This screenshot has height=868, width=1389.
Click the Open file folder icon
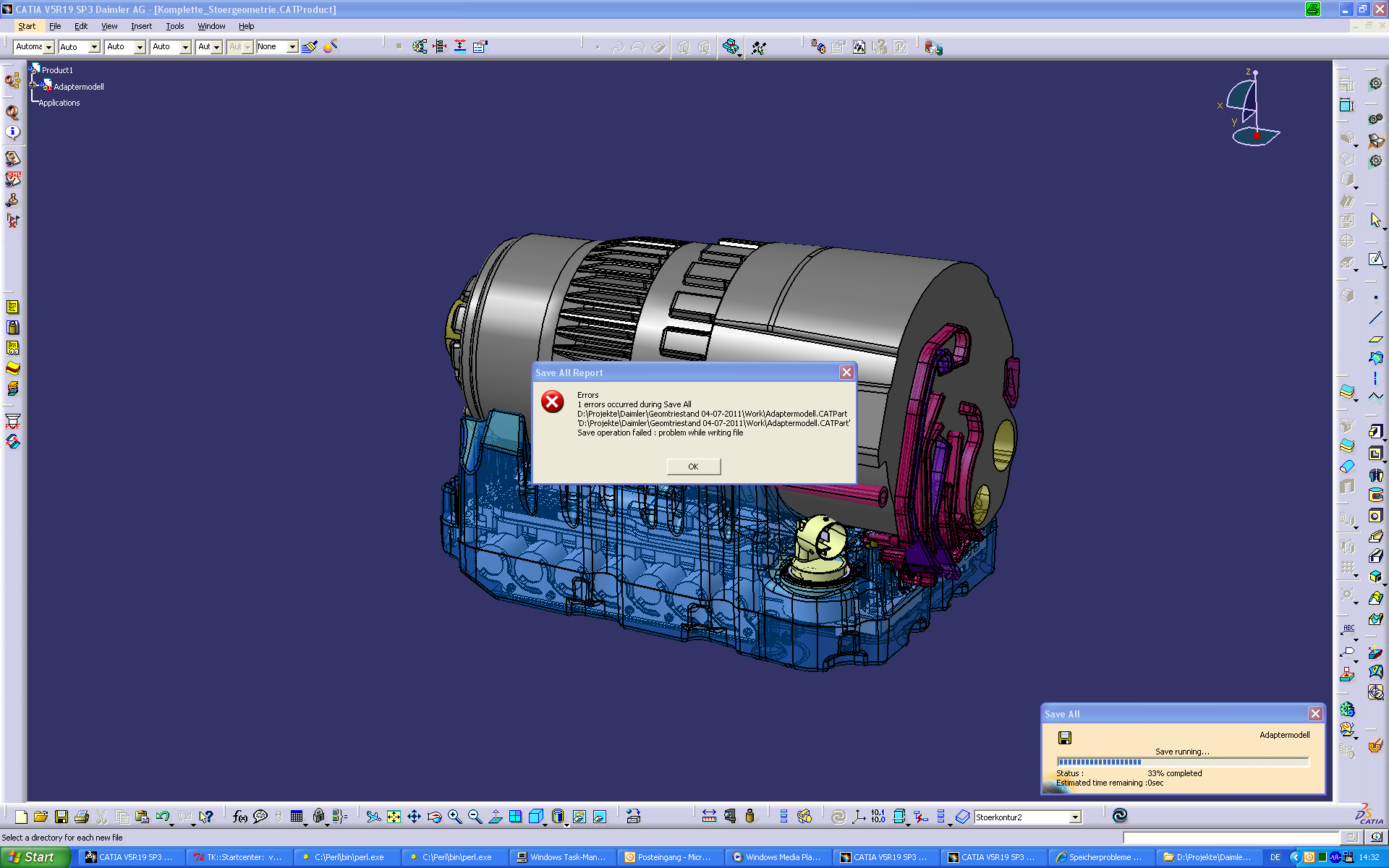[x=41, y=817]
